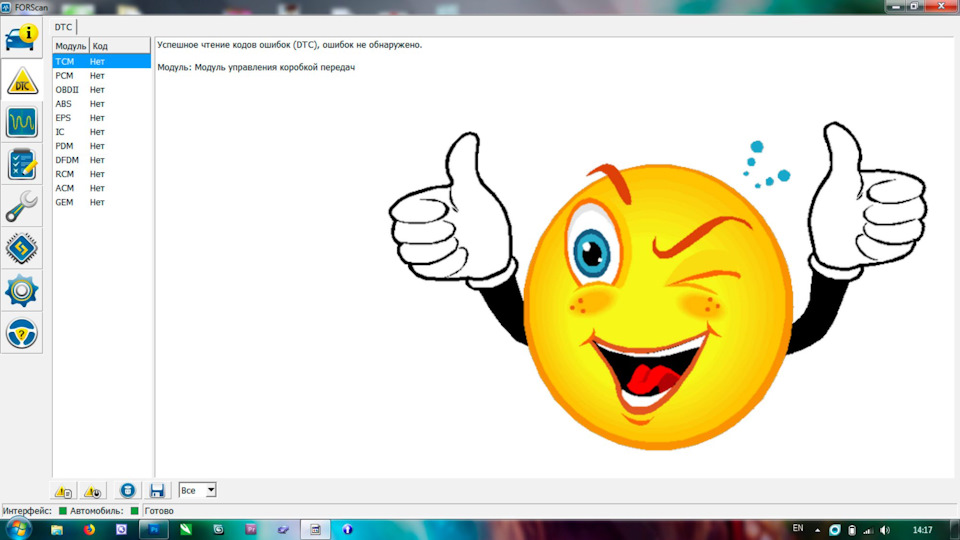Select the TCM module row
The width and height of the screenshot is (960, 540).
tap(102, 61)
